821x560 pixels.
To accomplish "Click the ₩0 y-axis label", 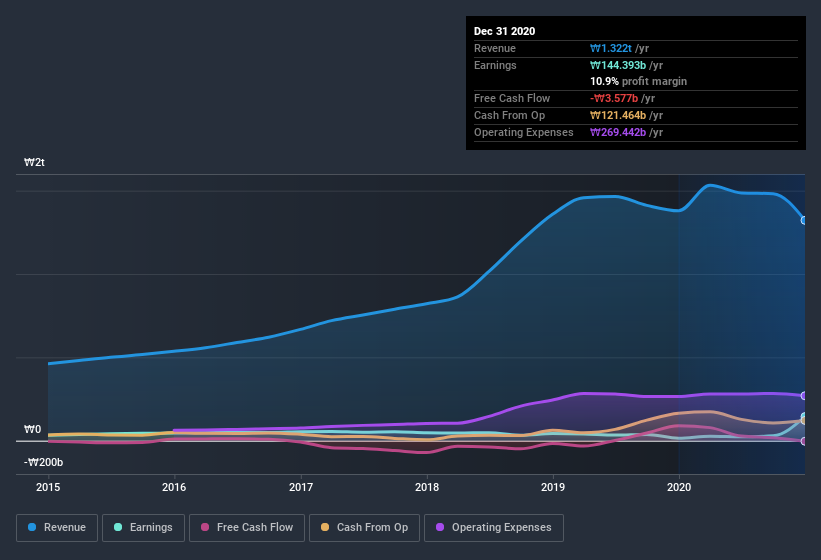I will point(32,429).
